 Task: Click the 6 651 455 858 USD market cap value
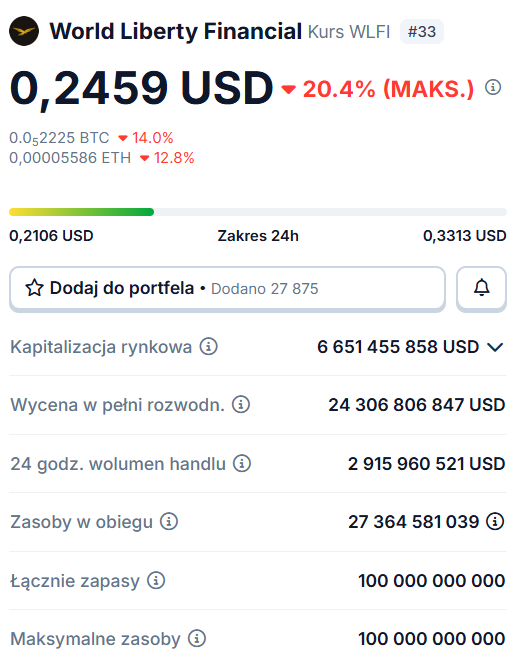[398, 347]
